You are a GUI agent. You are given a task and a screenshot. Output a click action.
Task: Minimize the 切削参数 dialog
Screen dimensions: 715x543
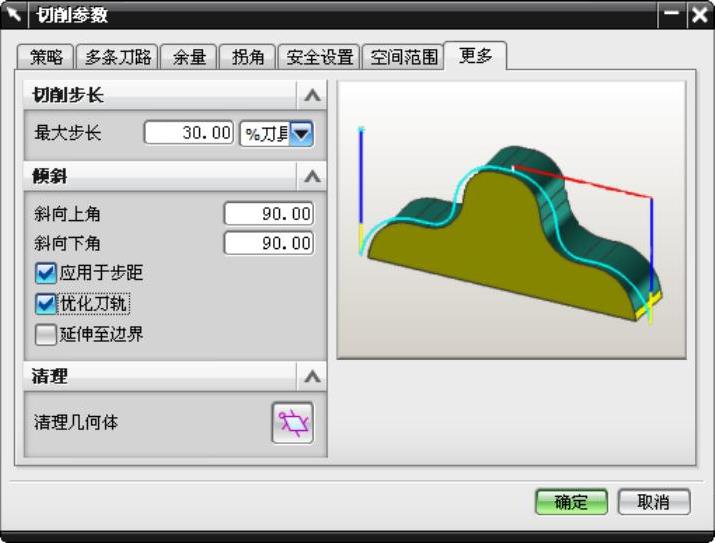671,15
